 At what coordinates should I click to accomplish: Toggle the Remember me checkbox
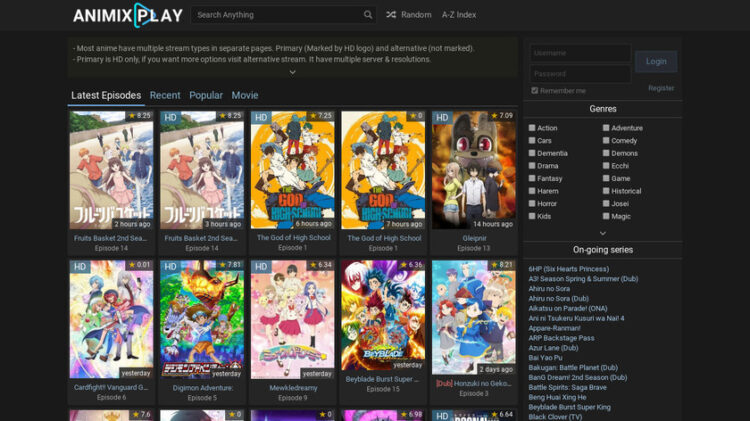click(x=535, y=90)
